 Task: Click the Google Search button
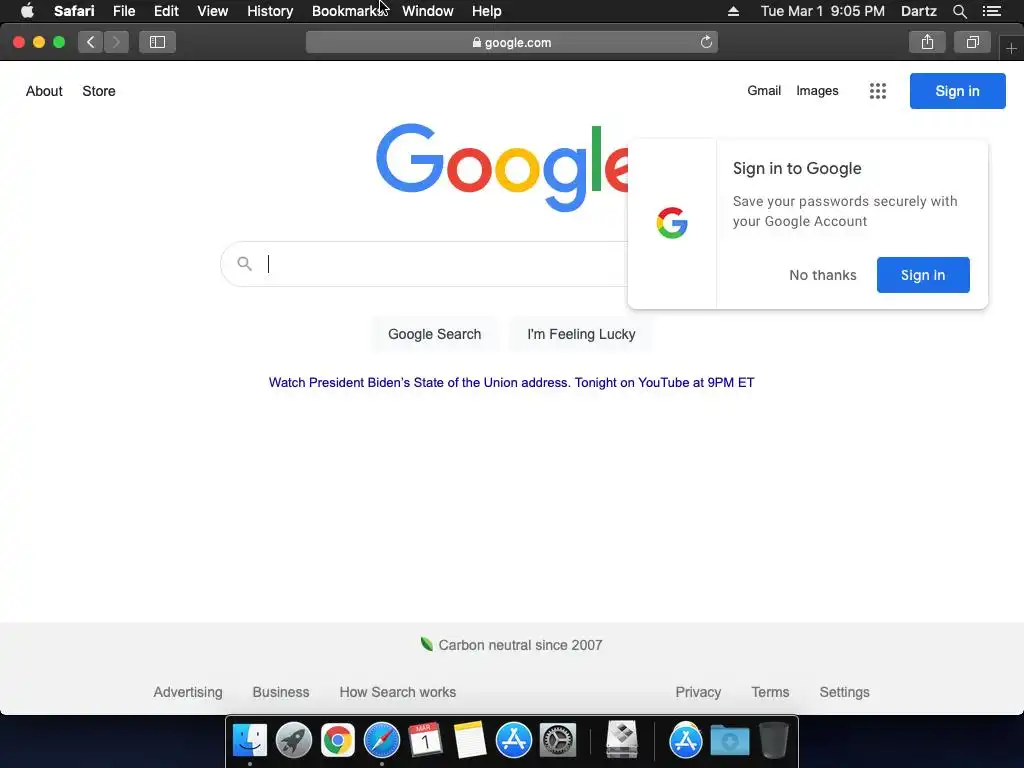(434, 334)
